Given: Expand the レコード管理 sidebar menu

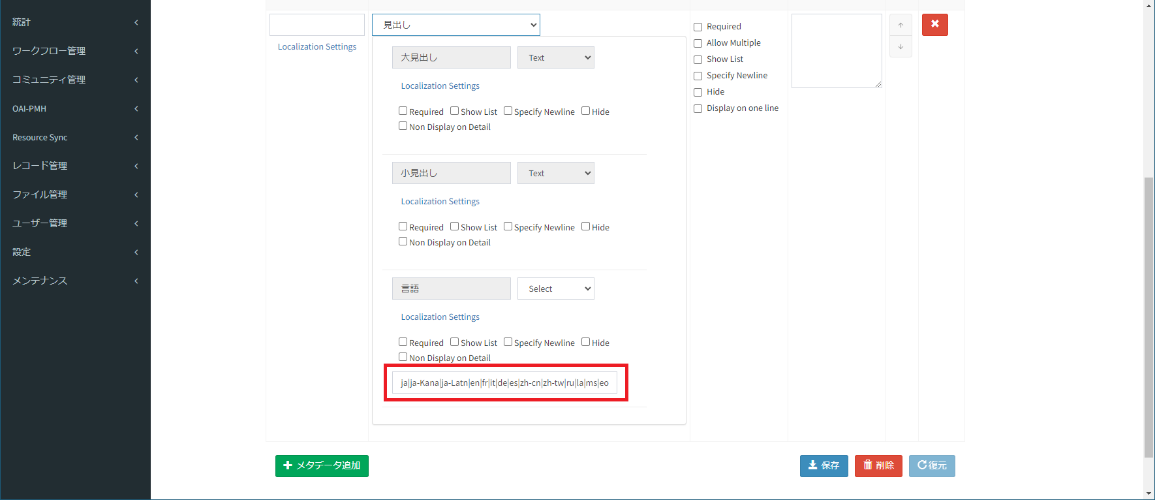Looking at the screenshot, I should (75, 166).
